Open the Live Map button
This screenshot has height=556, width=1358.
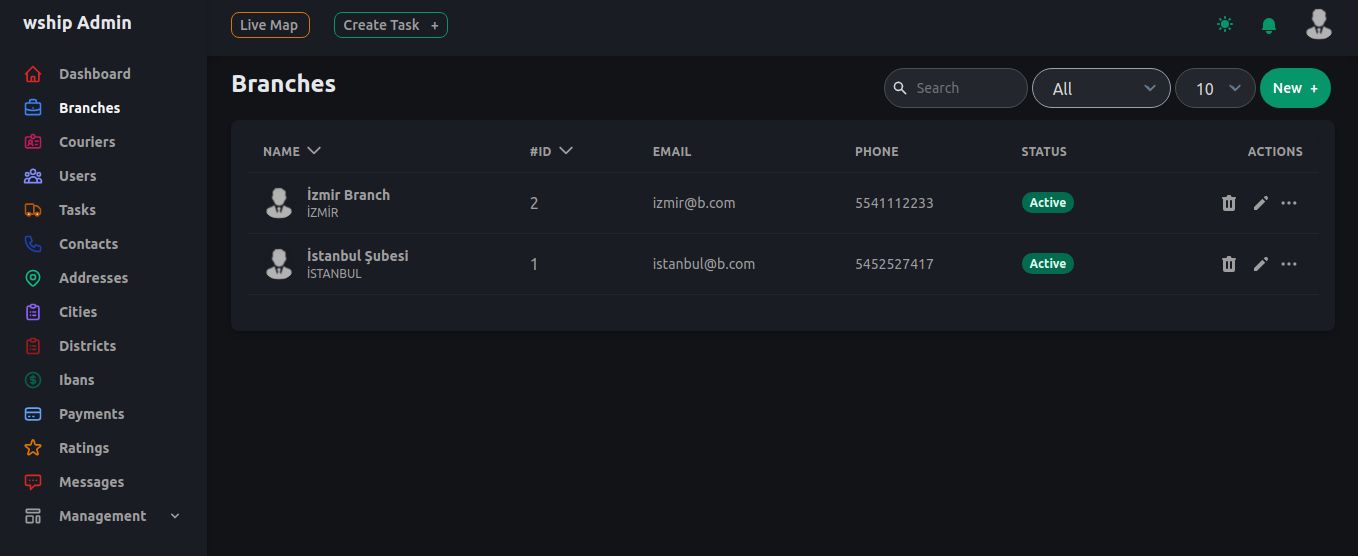(269, 25)
